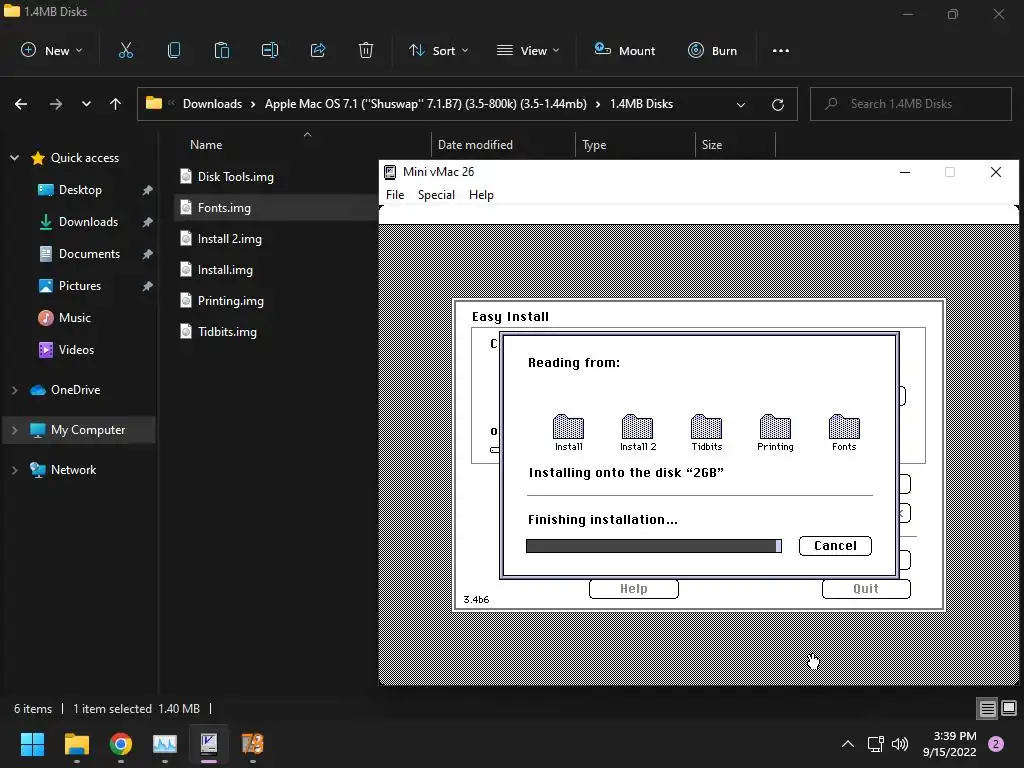Open recent locations chevron beside Forward

pos(86,104)
